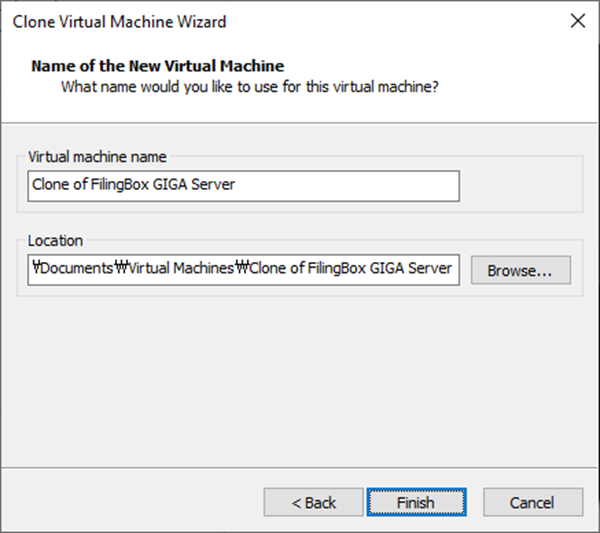The height and width of the screenshot is (533, 600).
Task: Cancel the clone wizard
Action: pyautogui.click(x=532, y=502)
